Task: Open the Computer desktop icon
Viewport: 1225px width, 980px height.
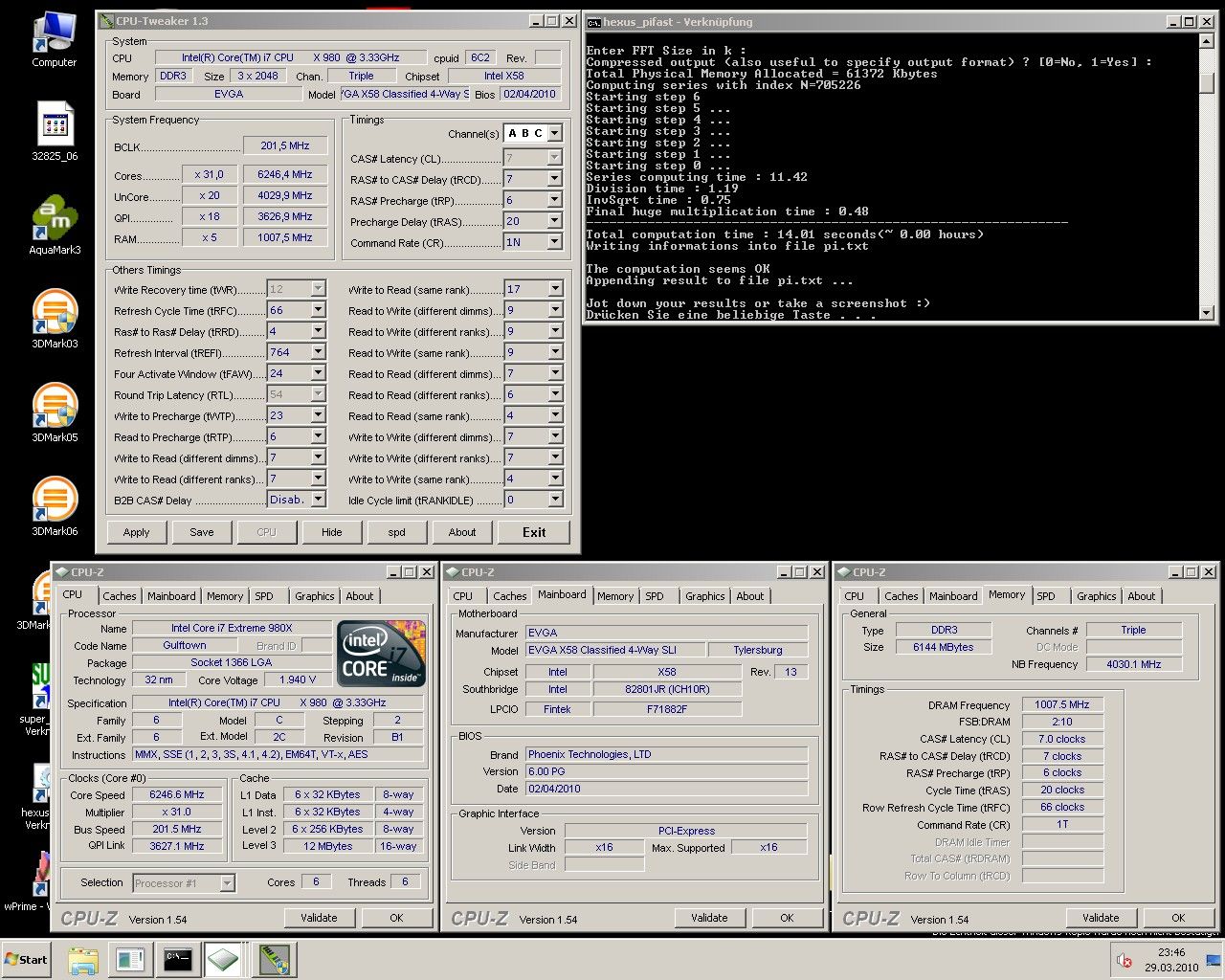Action: click(x=55, y=38)
